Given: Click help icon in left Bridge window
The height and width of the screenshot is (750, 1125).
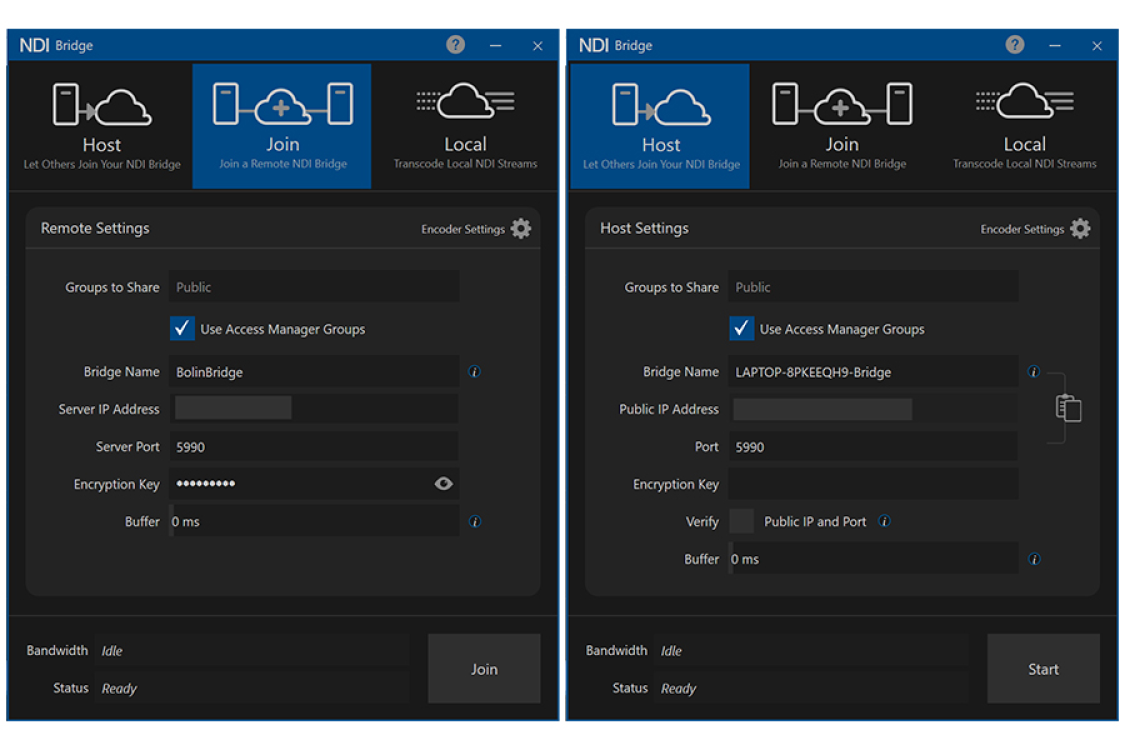Looking at the screenshot, I should coord(455,45).
